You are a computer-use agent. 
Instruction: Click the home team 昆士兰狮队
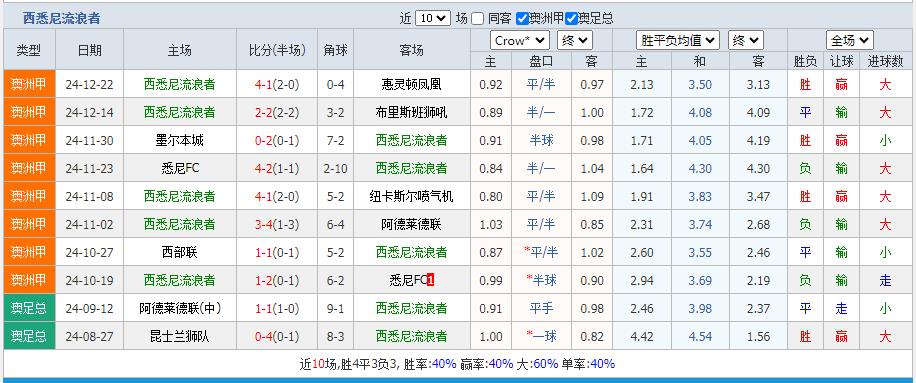pos(179,336)
